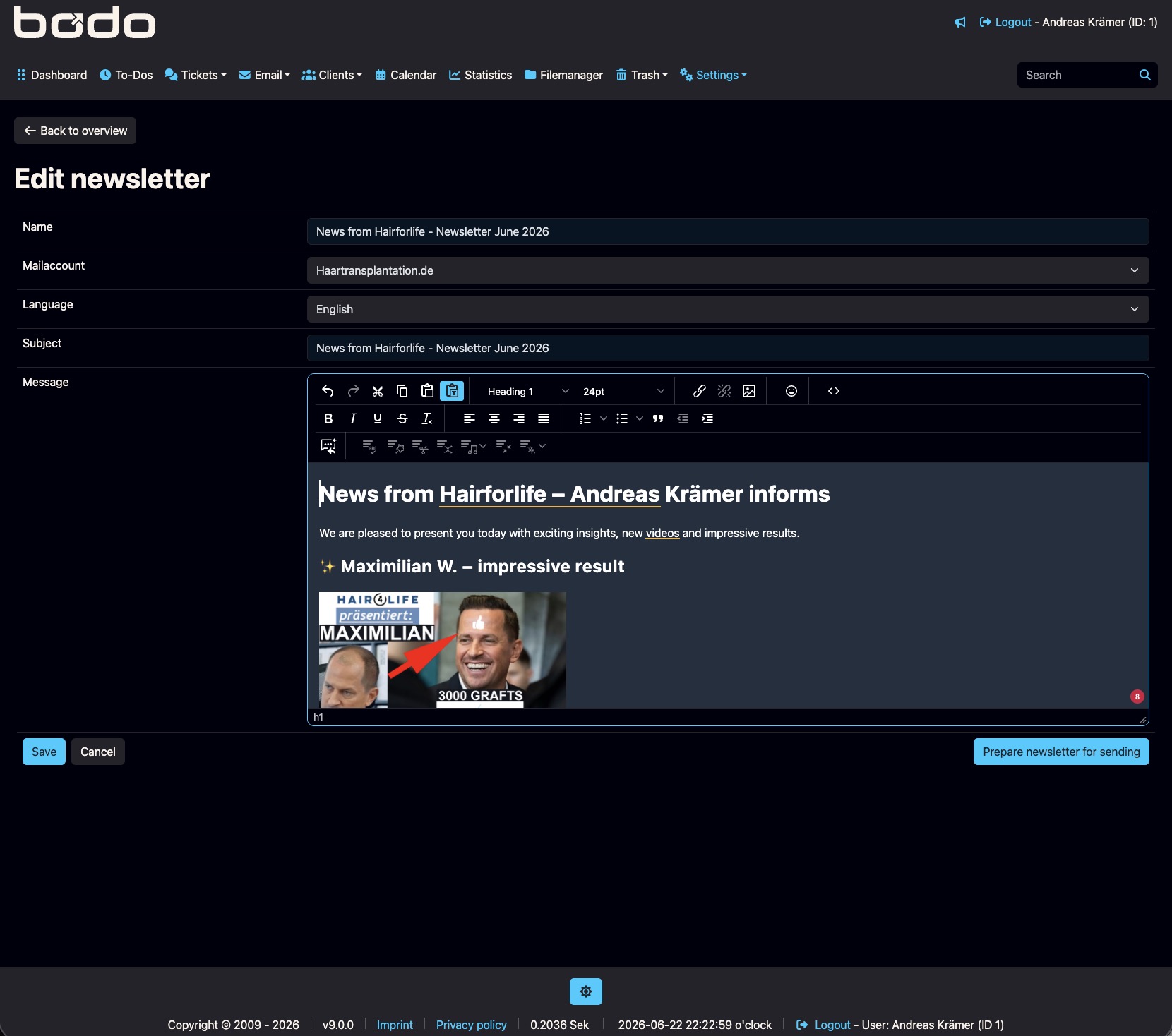This screenshot has height=1036, width=1172.
Task: Cancel editing the newsletter
Action: click(98, 752)
